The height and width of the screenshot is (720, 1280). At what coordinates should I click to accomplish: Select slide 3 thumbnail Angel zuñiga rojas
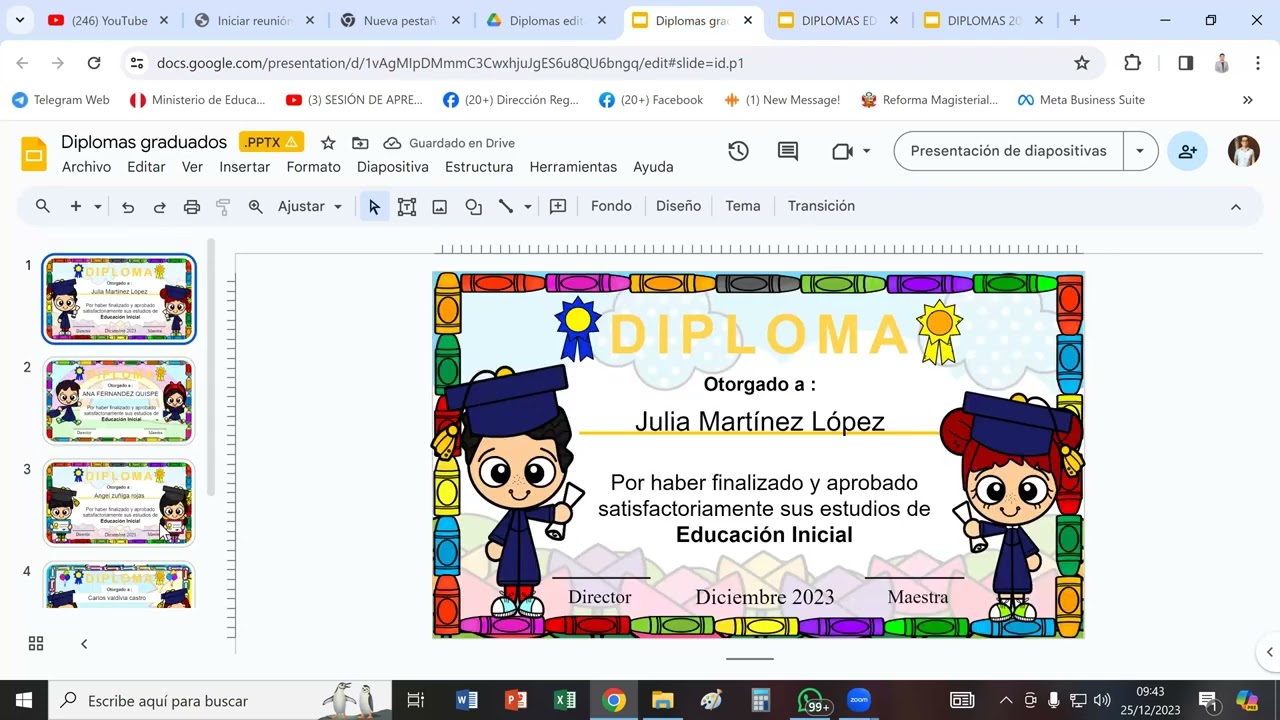tap(119, 502)
